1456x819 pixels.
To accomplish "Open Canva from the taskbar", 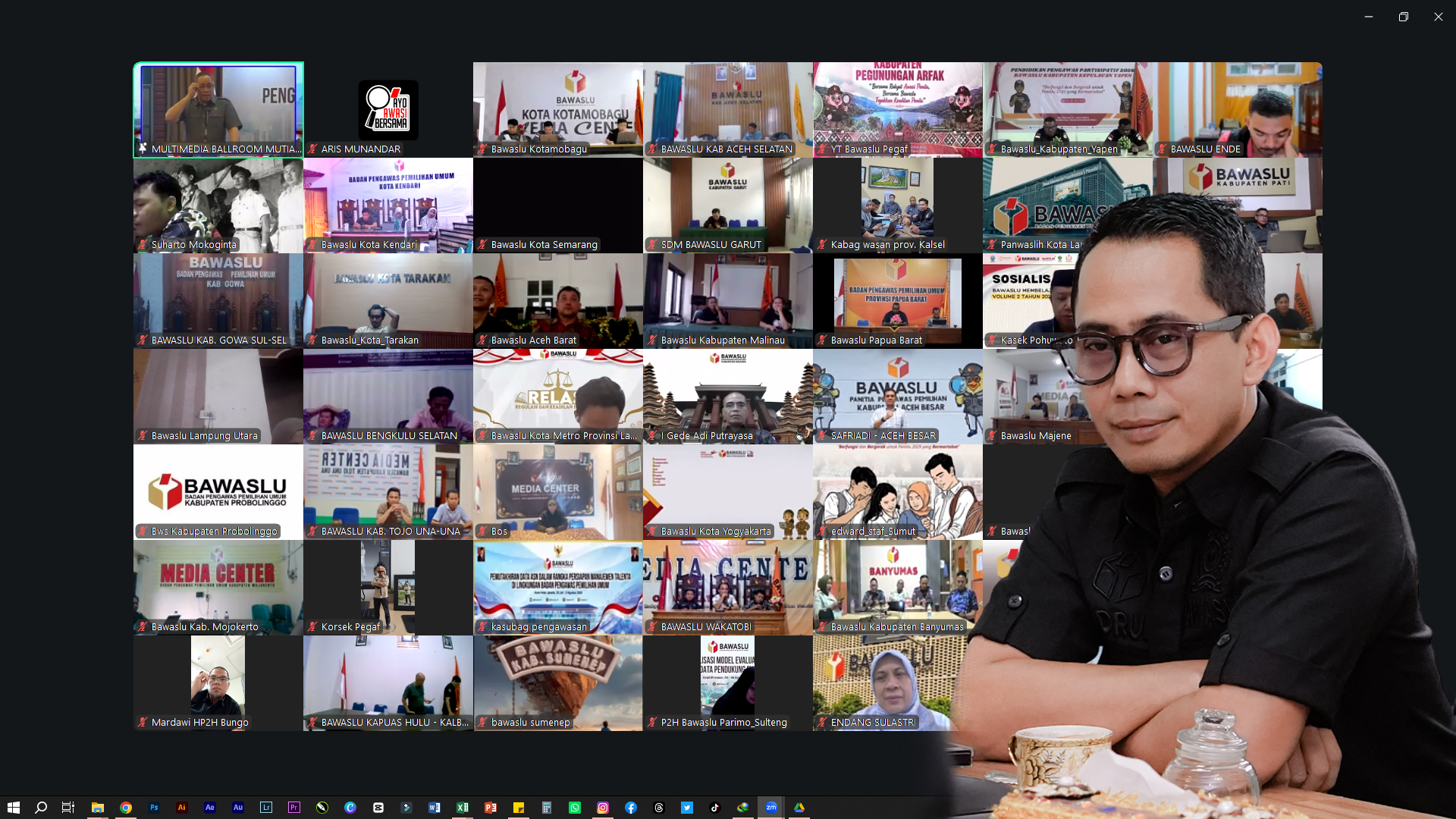I will 350,808.
